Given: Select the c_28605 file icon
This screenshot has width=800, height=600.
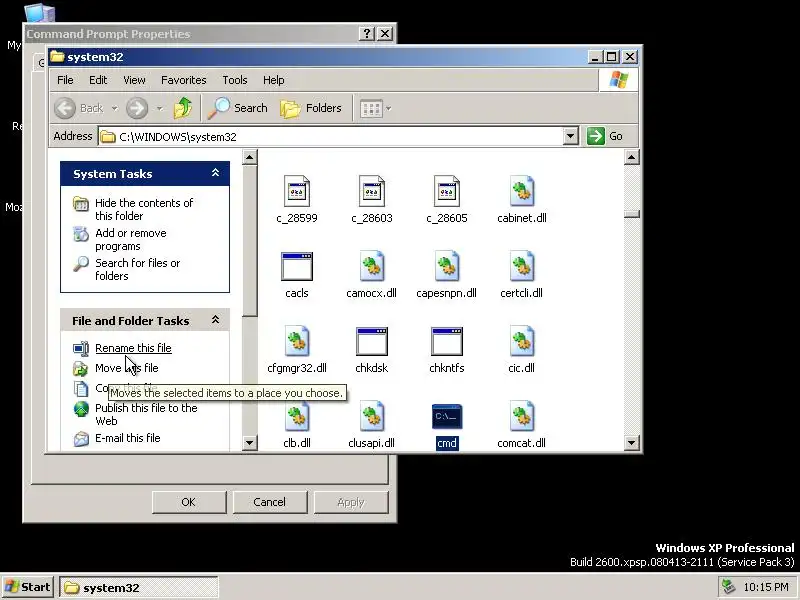Looking at the screenshot, I should click(447, 191).
